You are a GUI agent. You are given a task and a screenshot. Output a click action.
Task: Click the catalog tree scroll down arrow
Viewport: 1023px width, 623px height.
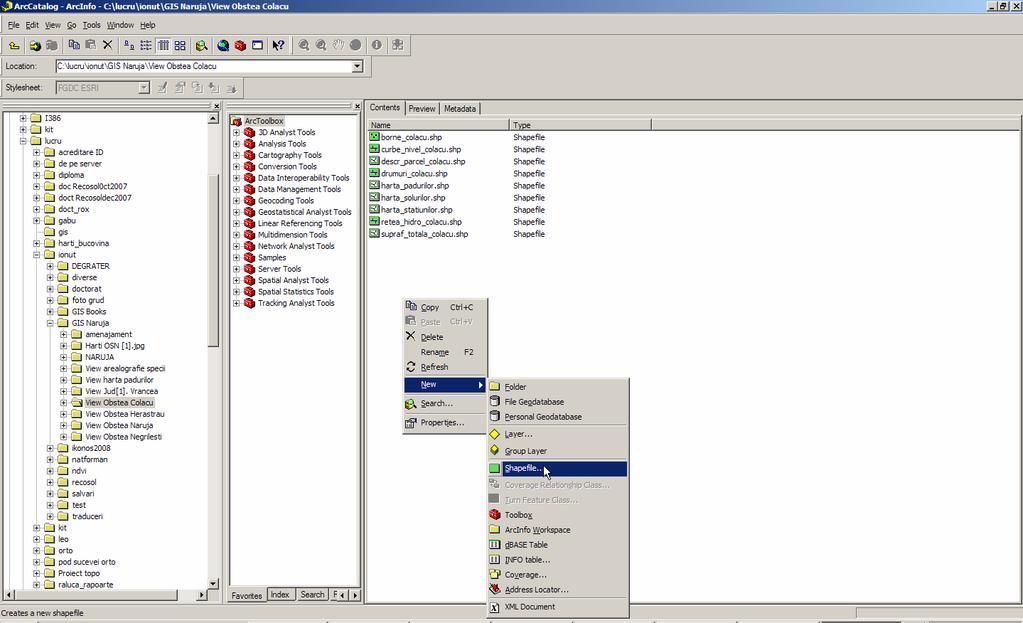pos(213,583)
